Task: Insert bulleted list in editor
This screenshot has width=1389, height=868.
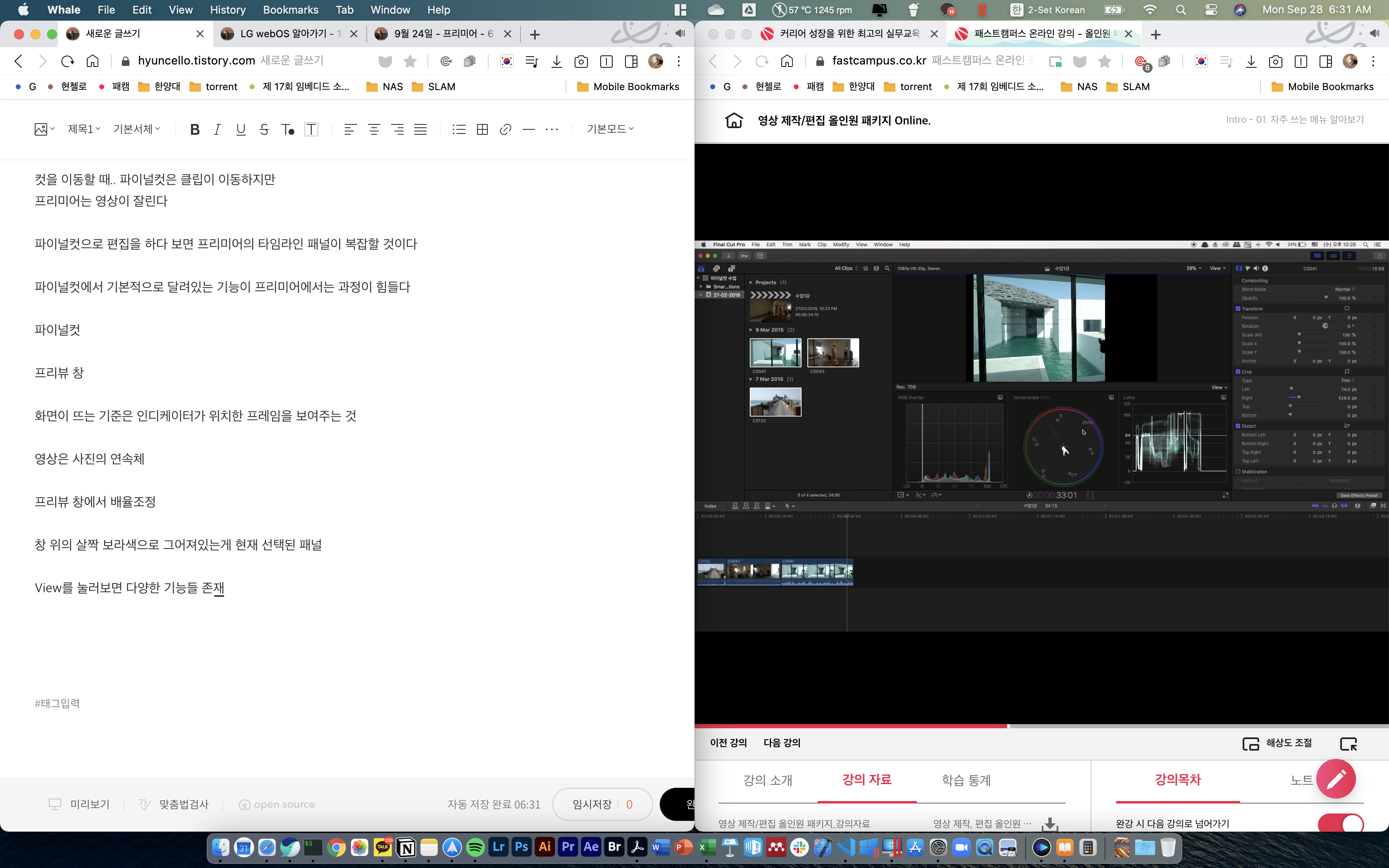Action: click(x=458, y=129)
